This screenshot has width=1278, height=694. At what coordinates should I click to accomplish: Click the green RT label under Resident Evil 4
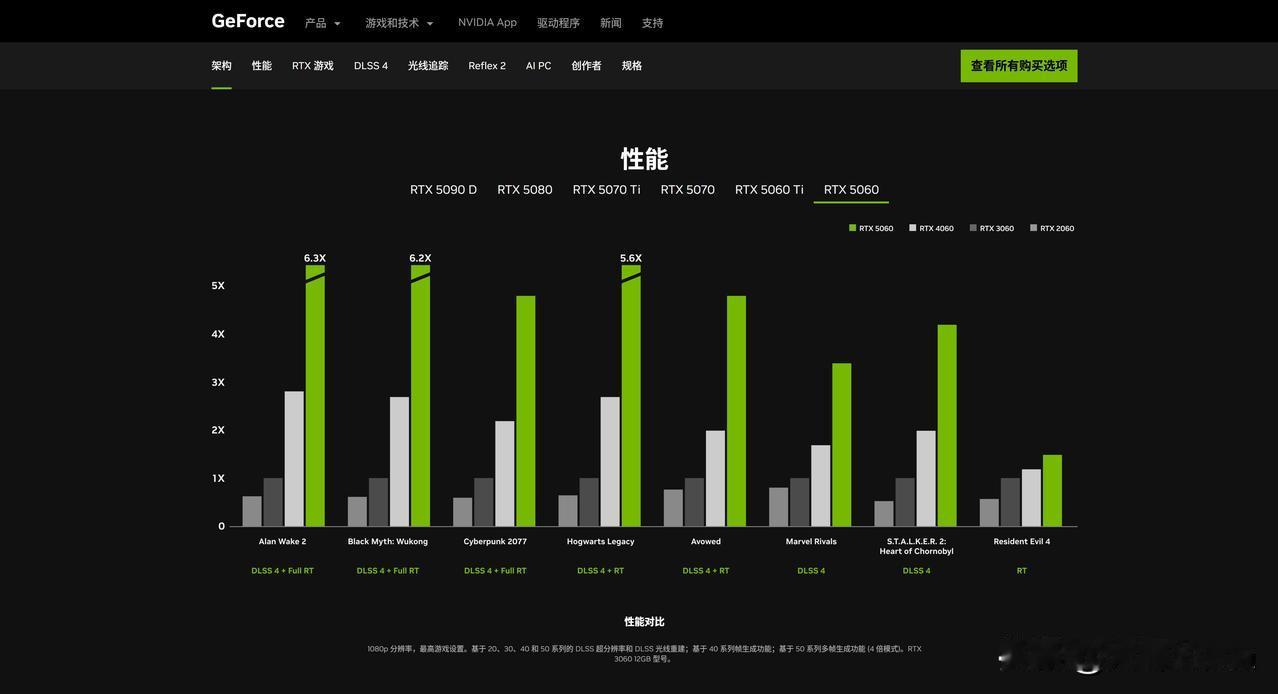[1022, 571]
